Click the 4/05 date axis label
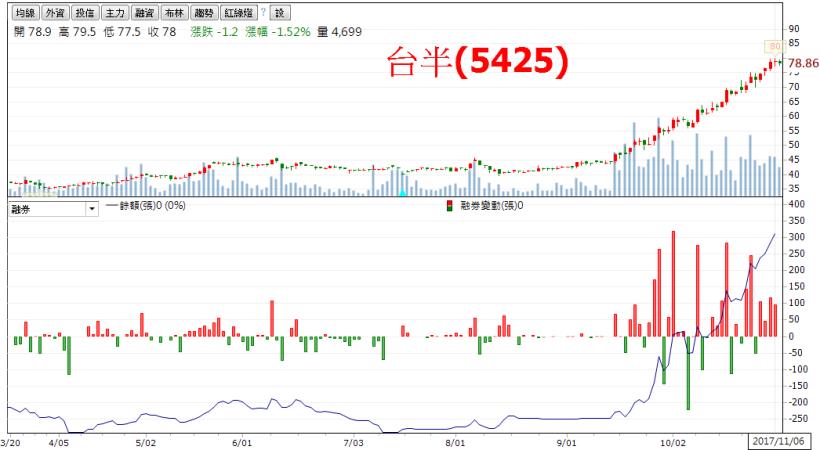This screenshot has width=820, height=450. click(x=58, y=443)
